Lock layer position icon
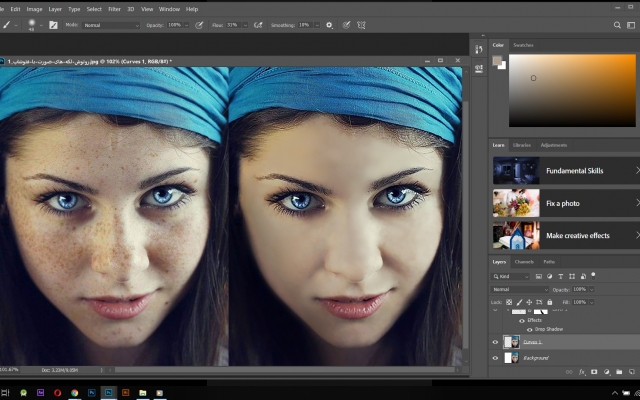 pyautogui.click(x=529, y=302)
